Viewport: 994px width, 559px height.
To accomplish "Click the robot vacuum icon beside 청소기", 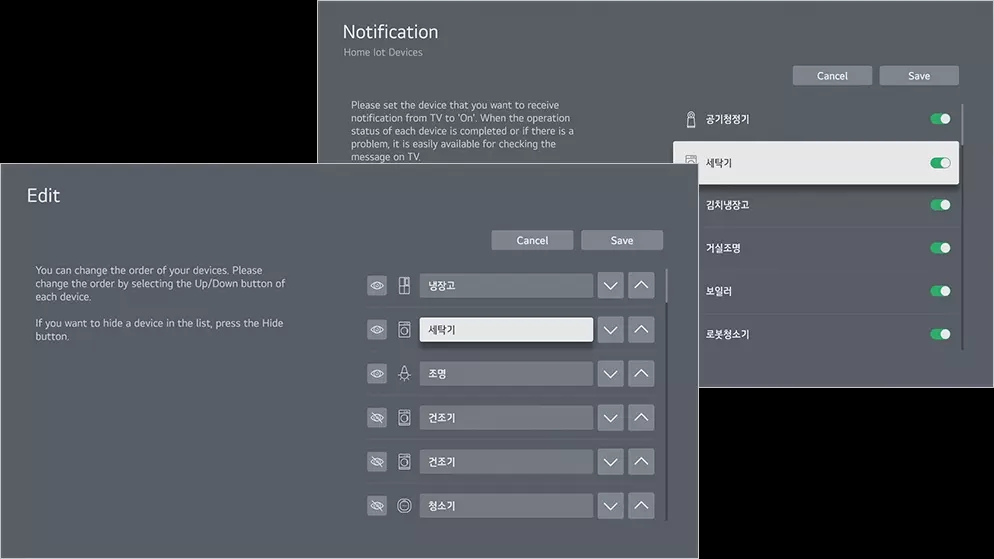I will point(404,506).
